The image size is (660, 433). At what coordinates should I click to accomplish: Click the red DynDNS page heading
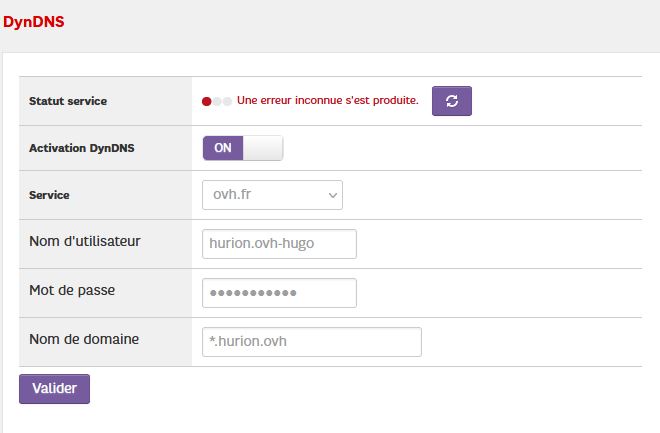tap(34, 21)
